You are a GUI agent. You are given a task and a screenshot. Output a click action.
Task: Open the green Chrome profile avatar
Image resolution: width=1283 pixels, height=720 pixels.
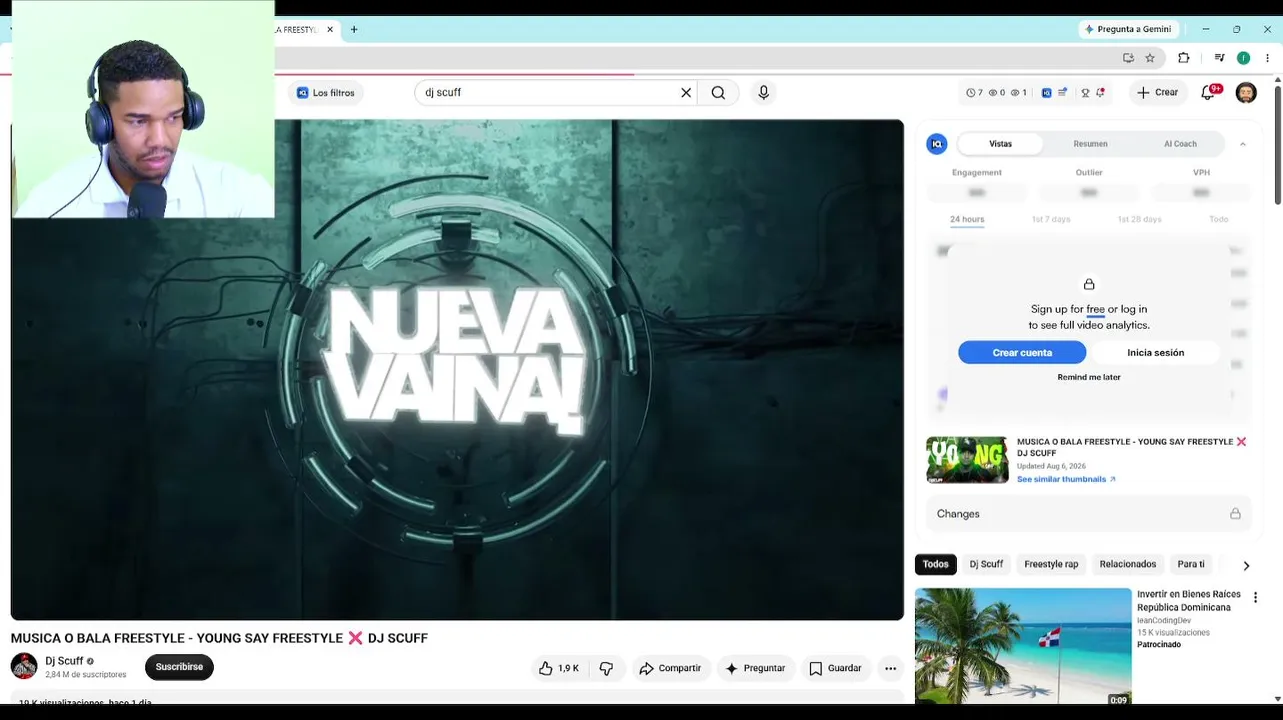click(1243, 58)
